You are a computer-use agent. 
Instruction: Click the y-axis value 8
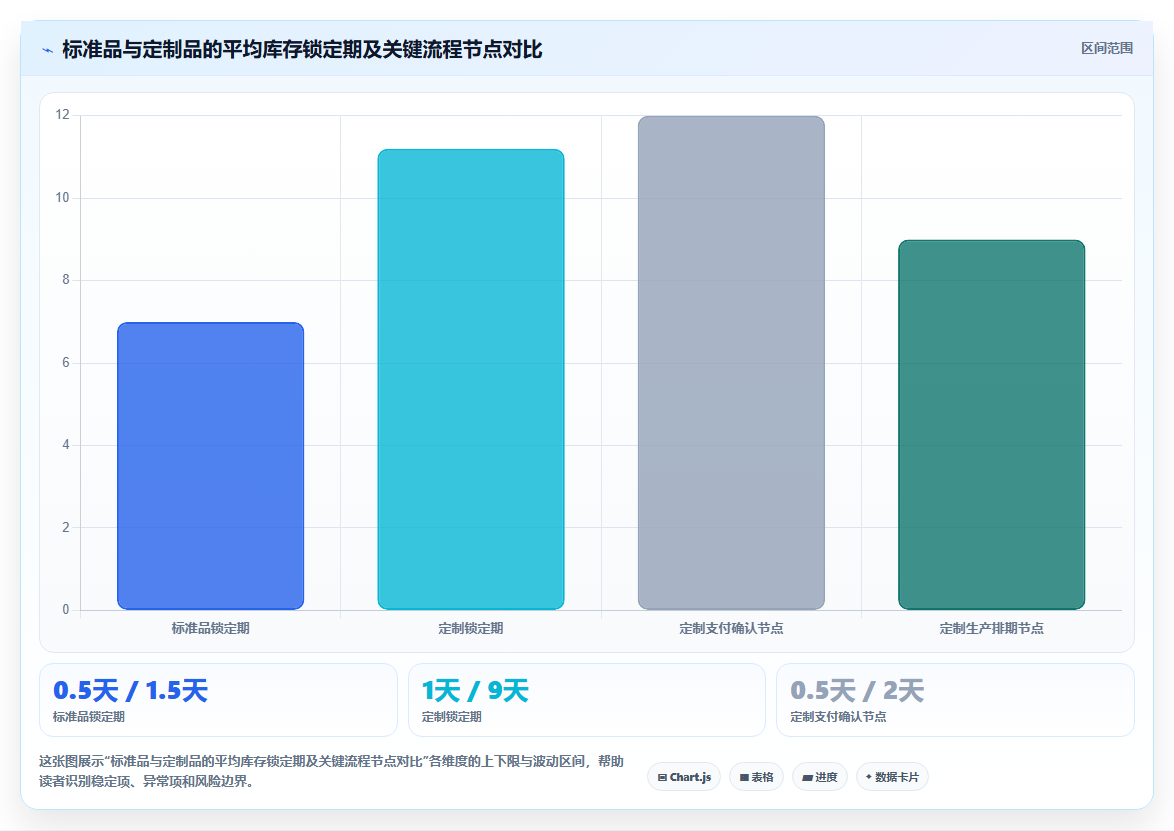(x=66, y=280)
